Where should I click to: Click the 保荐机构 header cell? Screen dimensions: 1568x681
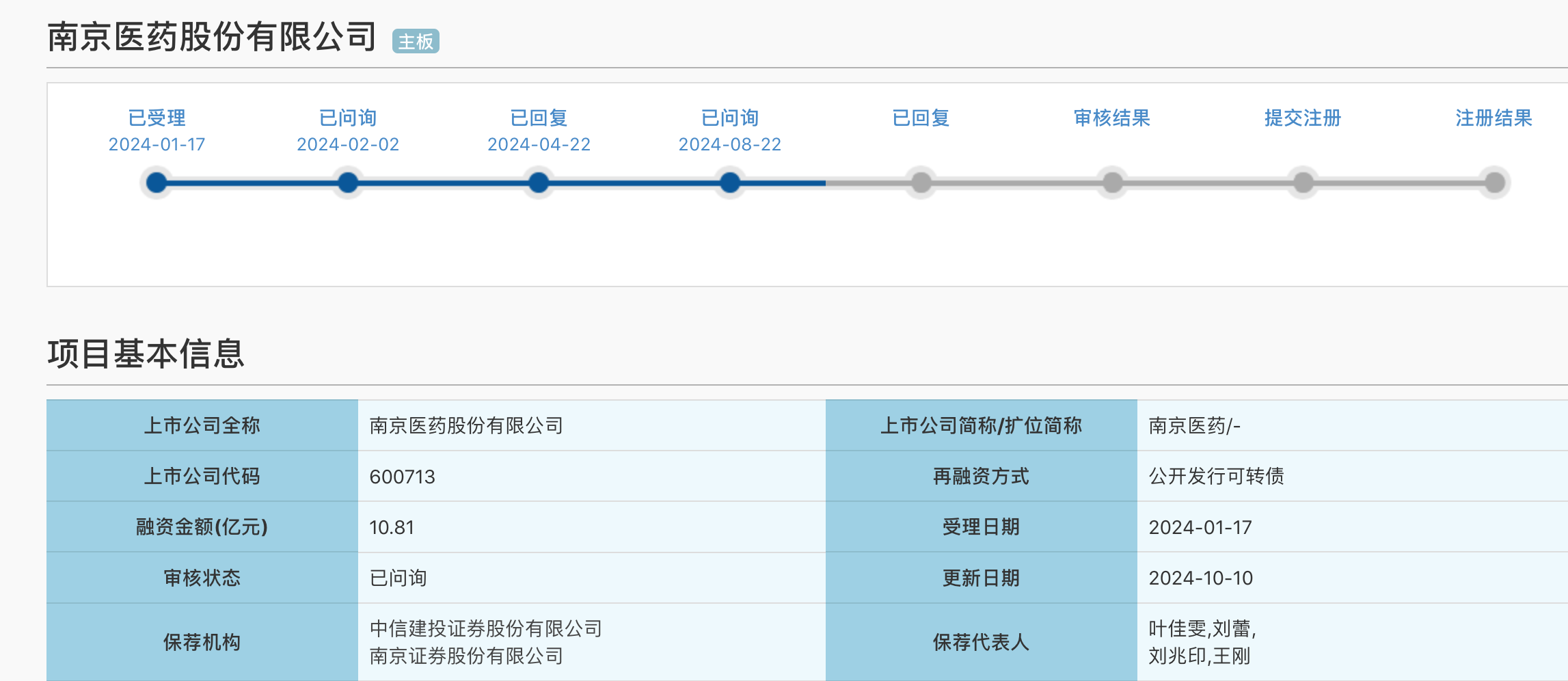pos(202,642)
